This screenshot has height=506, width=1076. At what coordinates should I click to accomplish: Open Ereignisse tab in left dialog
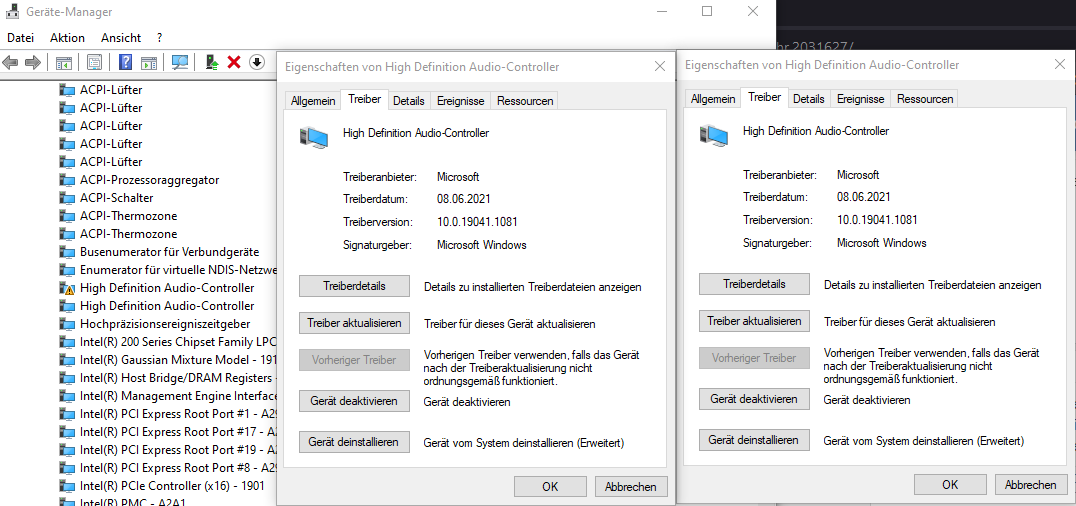coord(460,100)
